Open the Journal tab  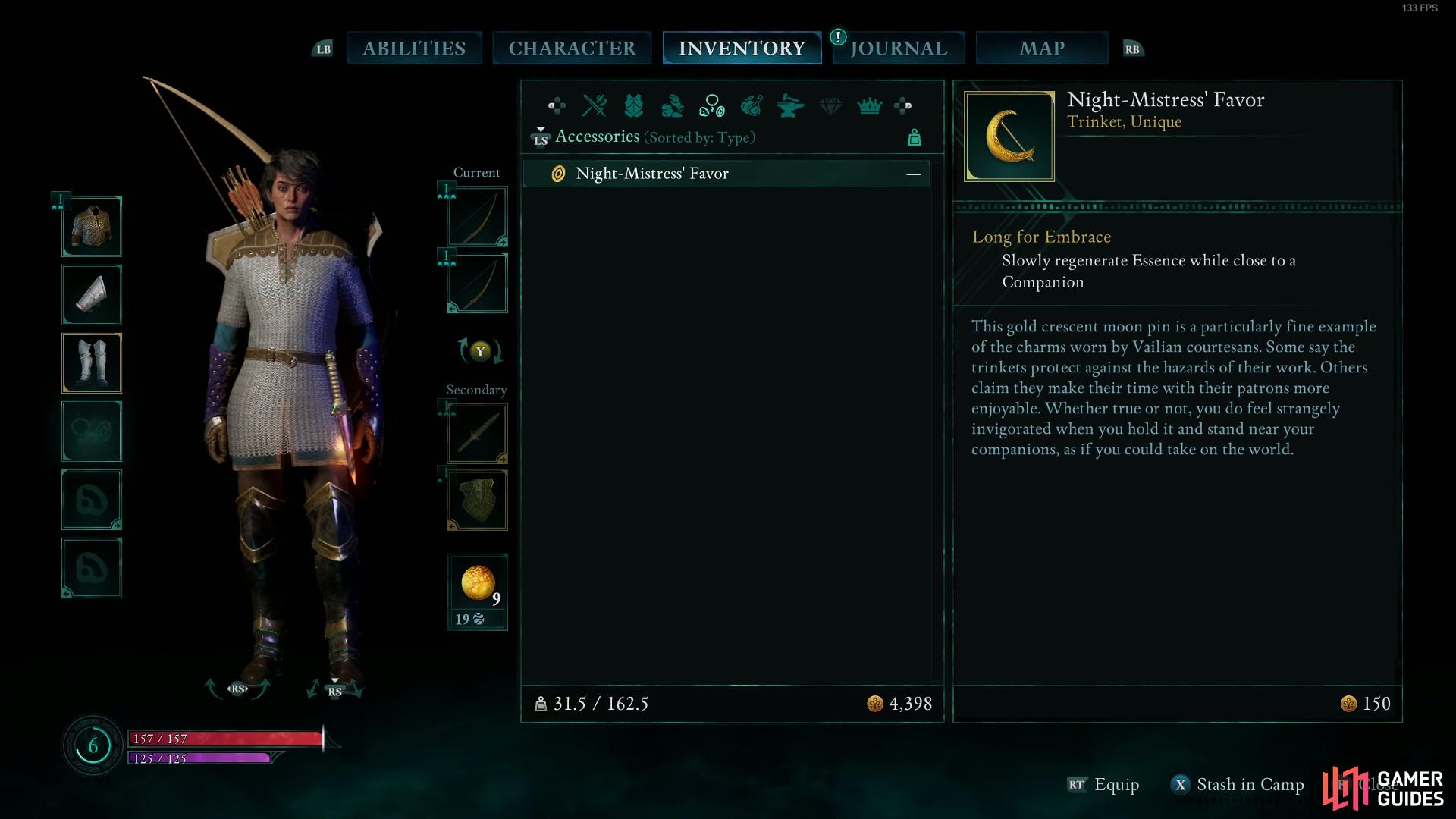coord(899,48)
